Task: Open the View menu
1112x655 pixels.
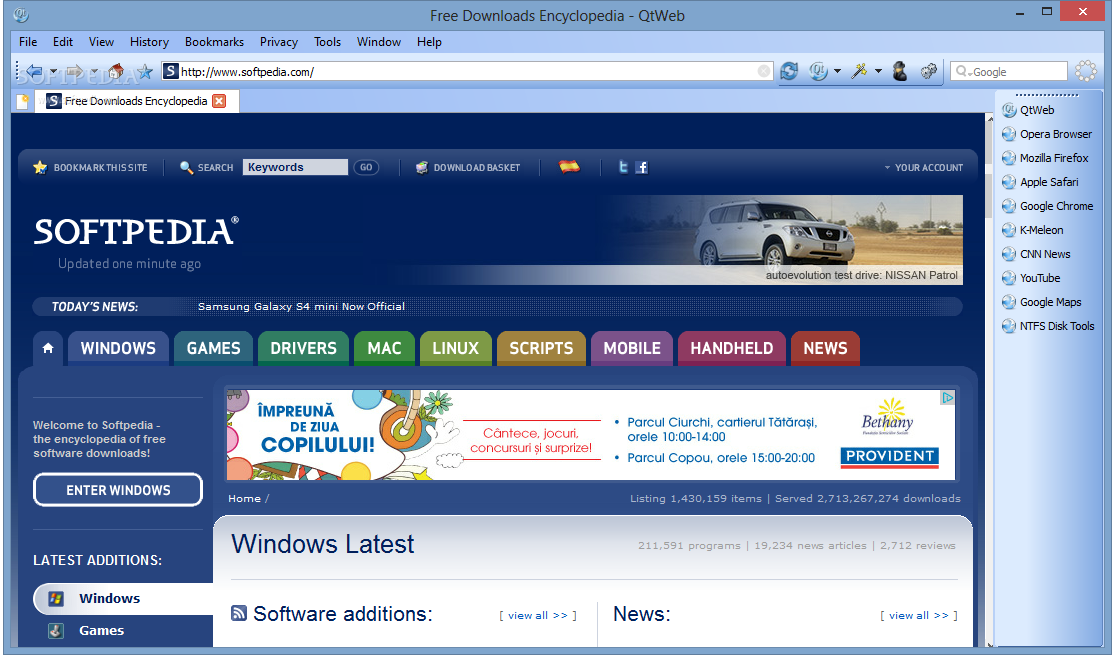Action: 101,42
